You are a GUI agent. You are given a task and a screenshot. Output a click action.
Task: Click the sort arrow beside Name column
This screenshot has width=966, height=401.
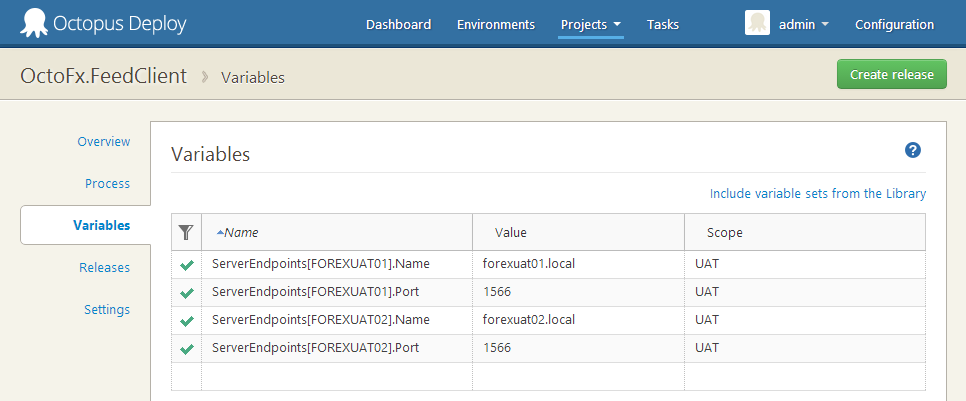pos(220,232)
